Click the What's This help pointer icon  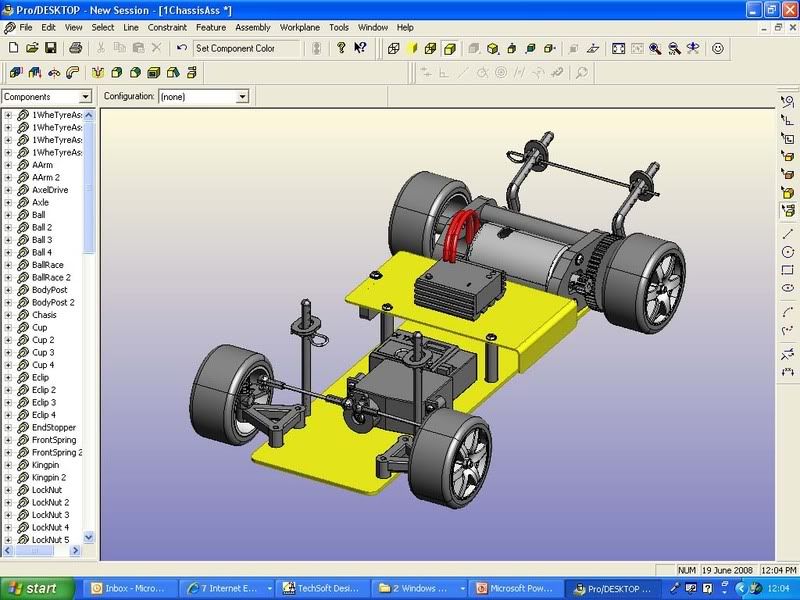pyautogui.click(x=360, y=48)
